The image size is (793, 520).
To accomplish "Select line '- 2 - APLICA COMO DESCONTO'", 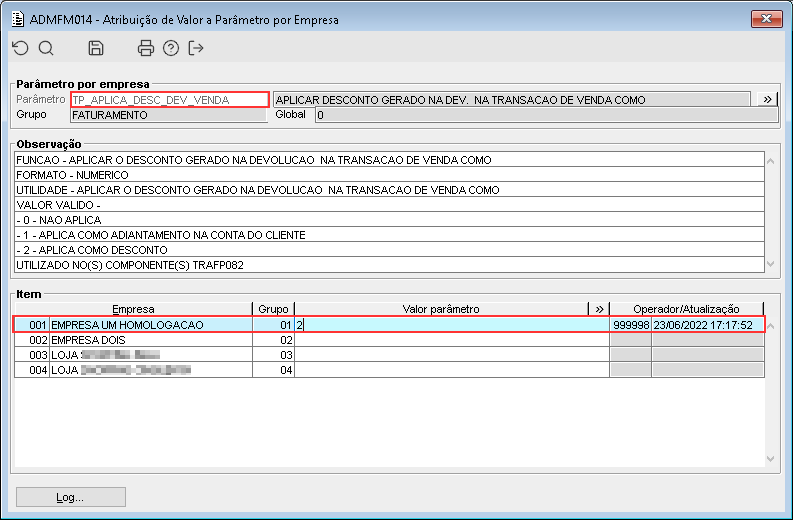I will click(389, 250).
